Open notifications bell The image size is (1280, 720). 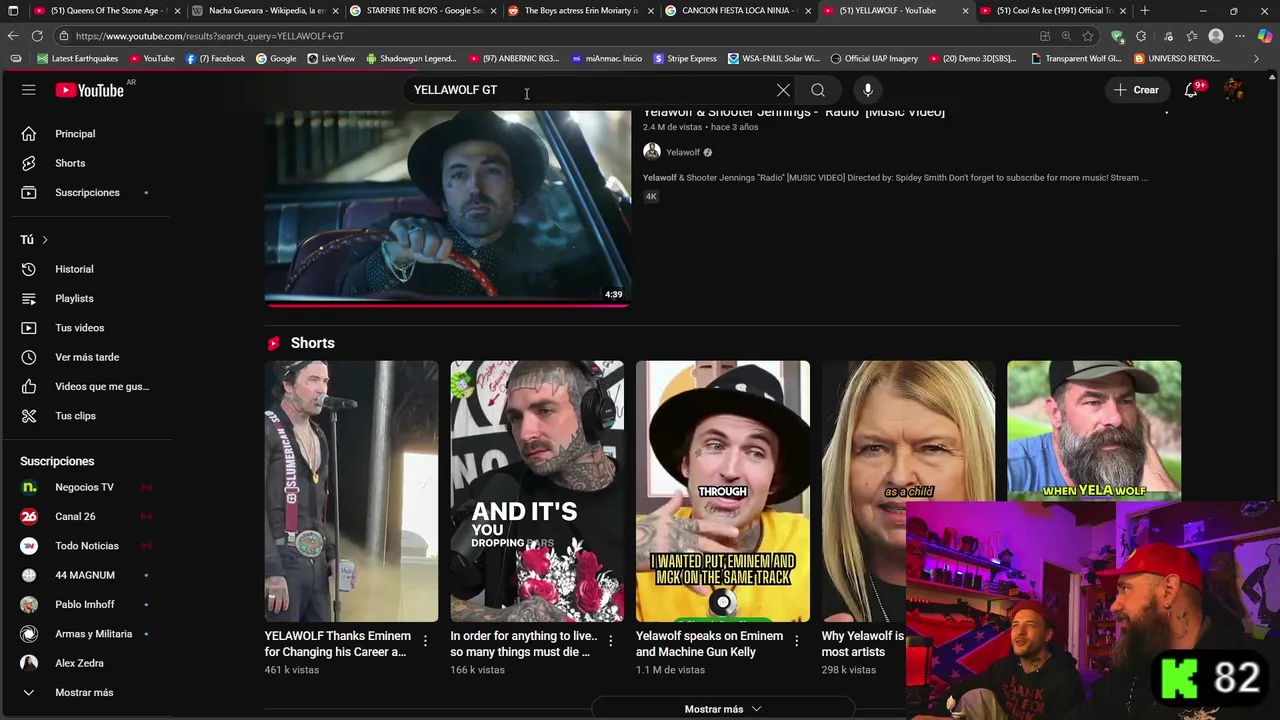(1191, 90)
